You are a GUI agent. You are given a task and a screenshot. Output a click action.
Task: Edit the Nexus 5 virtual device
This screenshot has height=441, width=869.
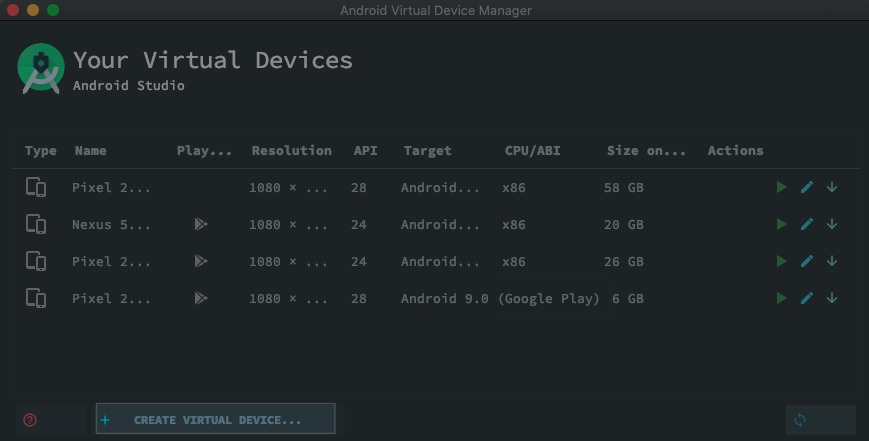pos(807,224)
